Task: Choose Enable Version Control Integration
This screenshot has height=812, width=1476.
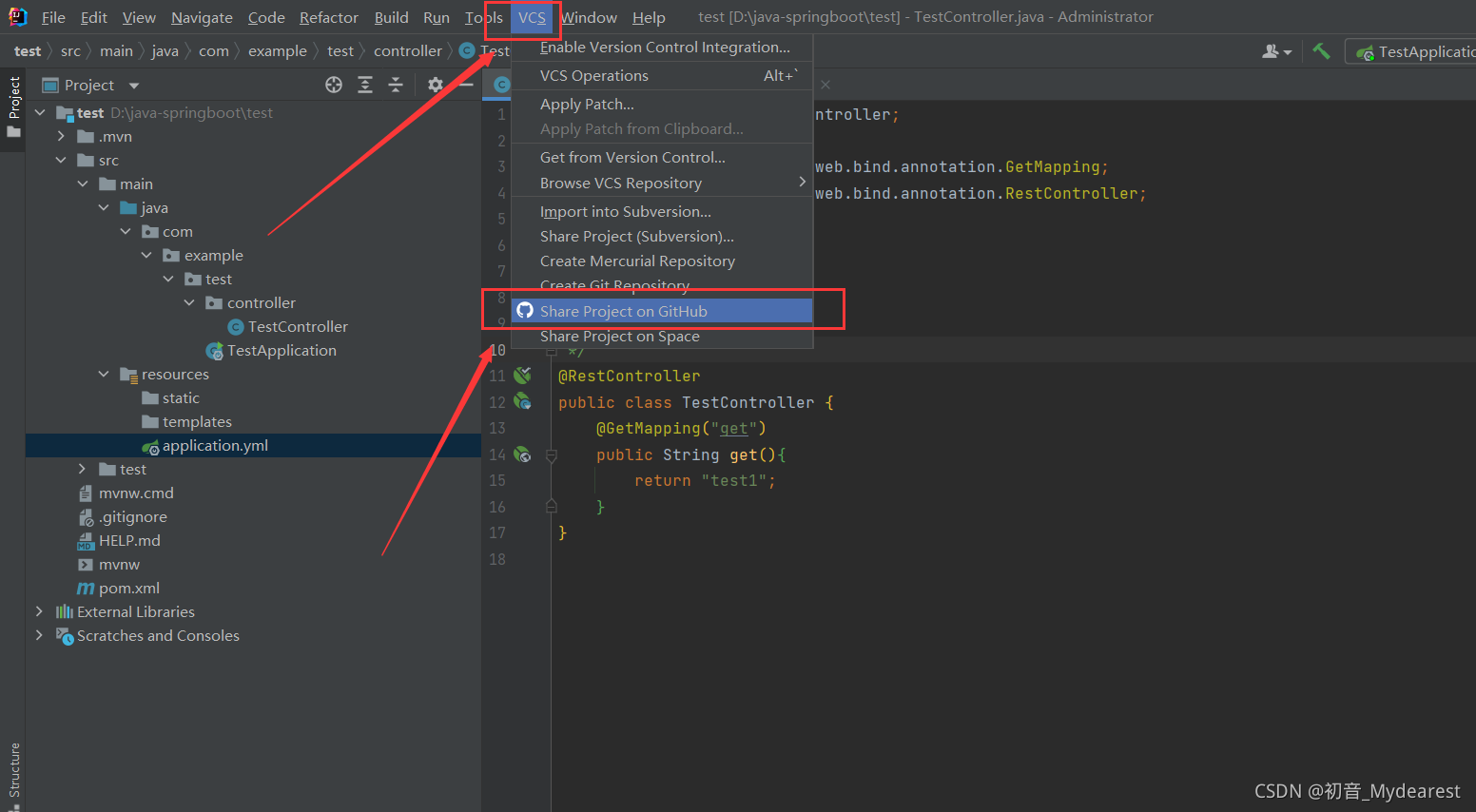Action: [x=662, y=48]
